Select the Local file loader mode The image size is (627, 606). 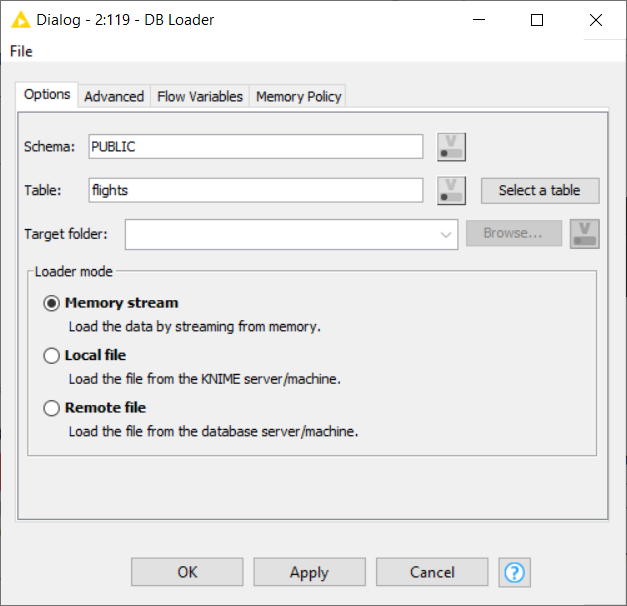click(52, 356)
